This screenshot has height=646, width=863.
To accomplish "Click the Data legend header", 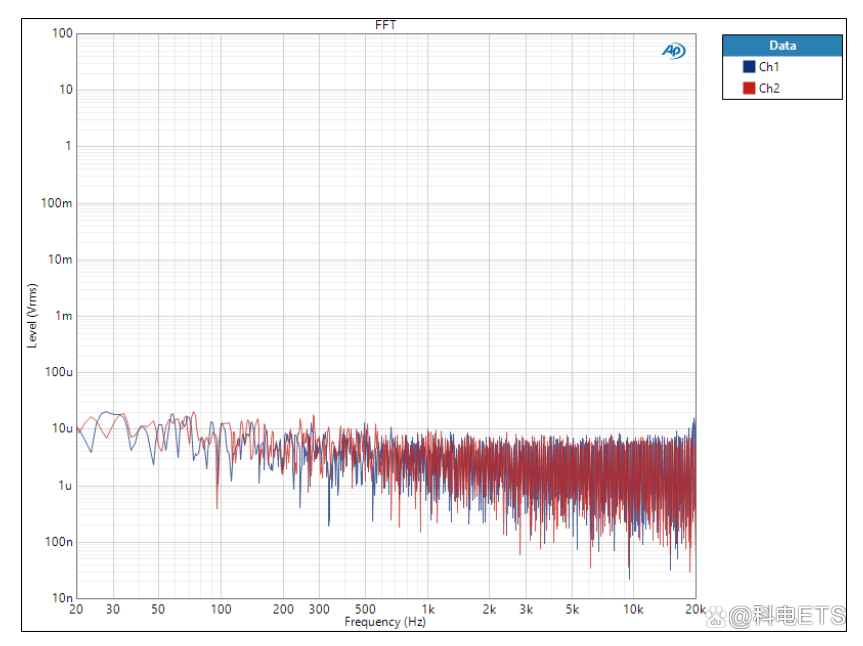I will pos(782,46).
